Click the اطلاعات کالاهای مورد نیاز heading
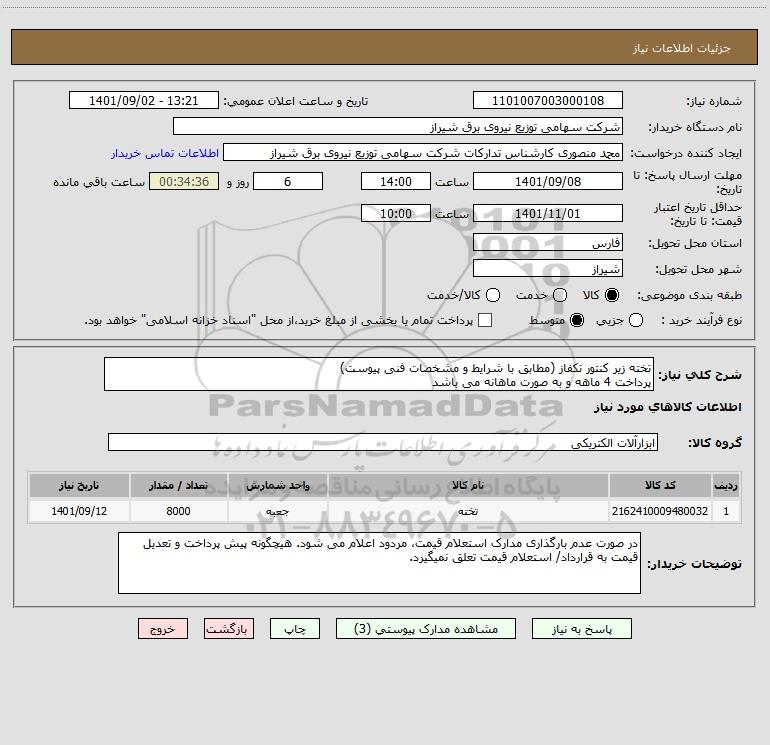 pyautogui.click(x=668, y=407)
